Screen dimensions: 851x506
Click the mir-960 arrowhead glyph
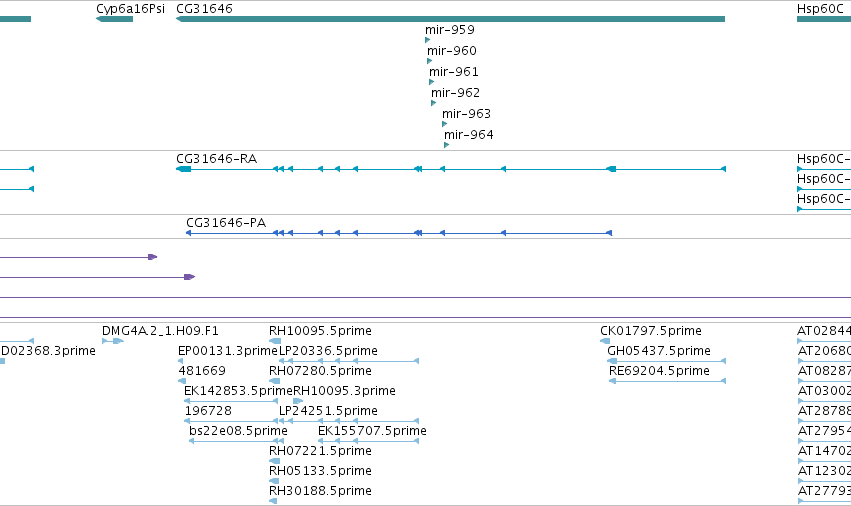click(430, 61)
